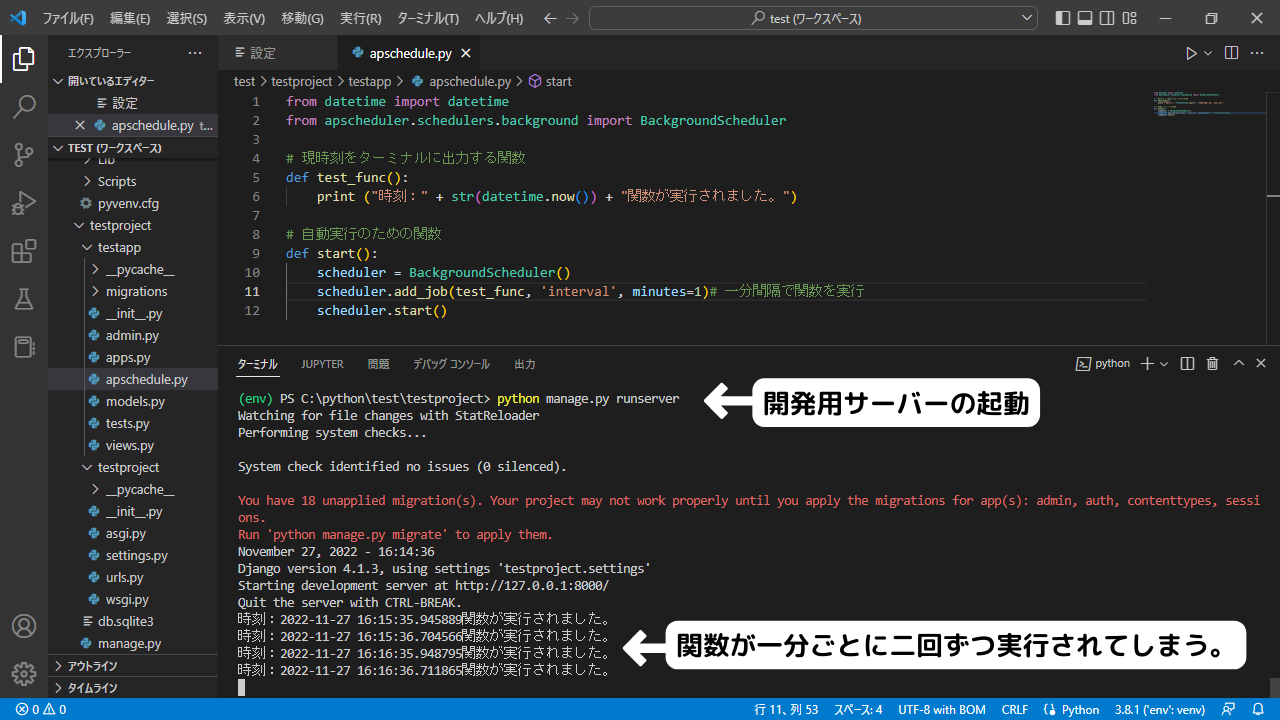Open the Source Control view
The image size is (1280, 720).
pyautogui.click(x=24, y=155)
